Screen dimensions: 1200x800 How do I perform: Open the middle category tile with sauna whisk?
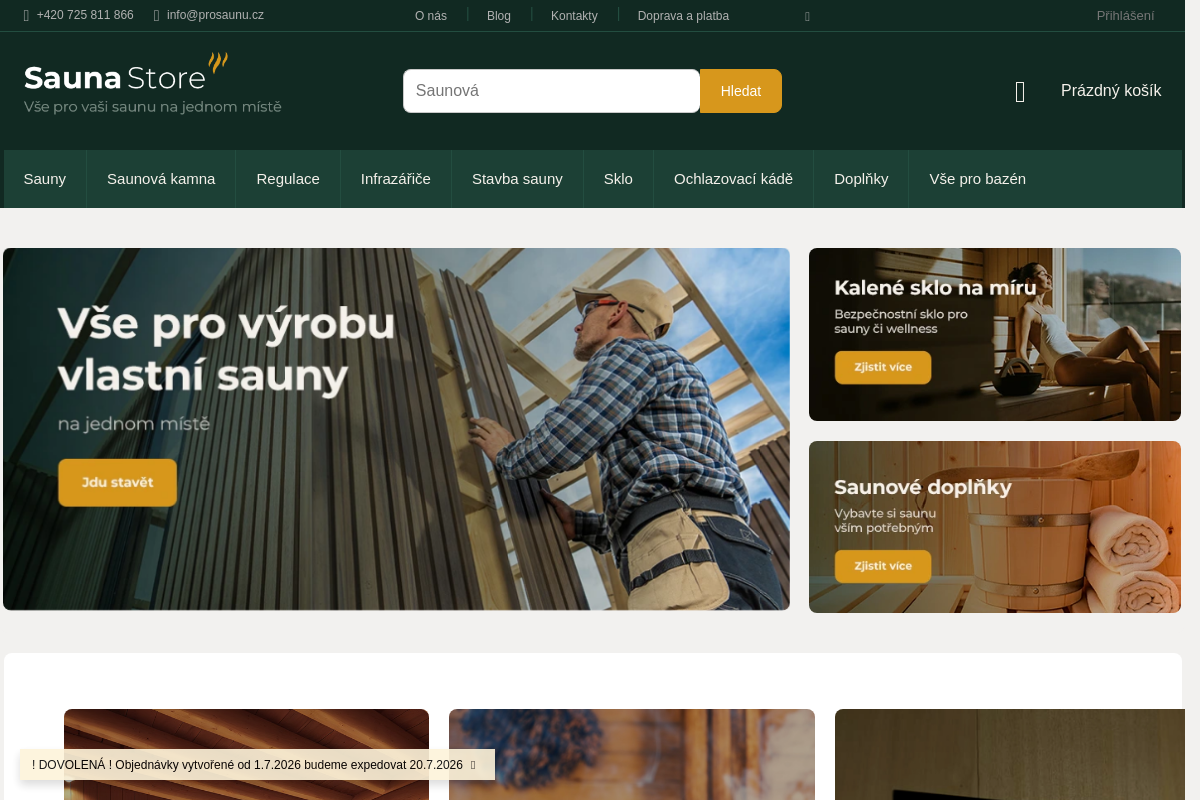pyautogui.click(x=632, y=755)
